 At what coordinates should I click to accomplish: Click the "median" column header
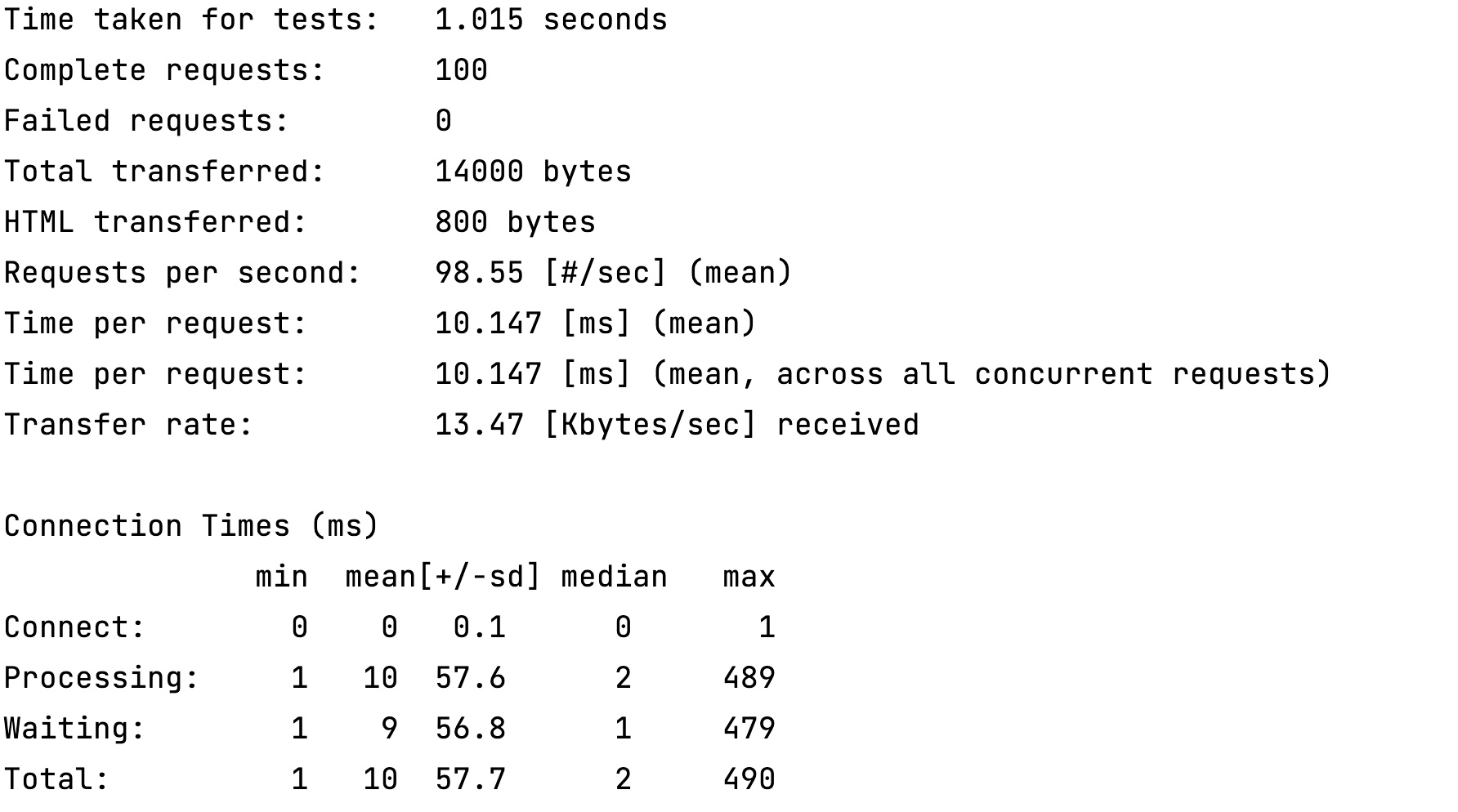[614, 577]
